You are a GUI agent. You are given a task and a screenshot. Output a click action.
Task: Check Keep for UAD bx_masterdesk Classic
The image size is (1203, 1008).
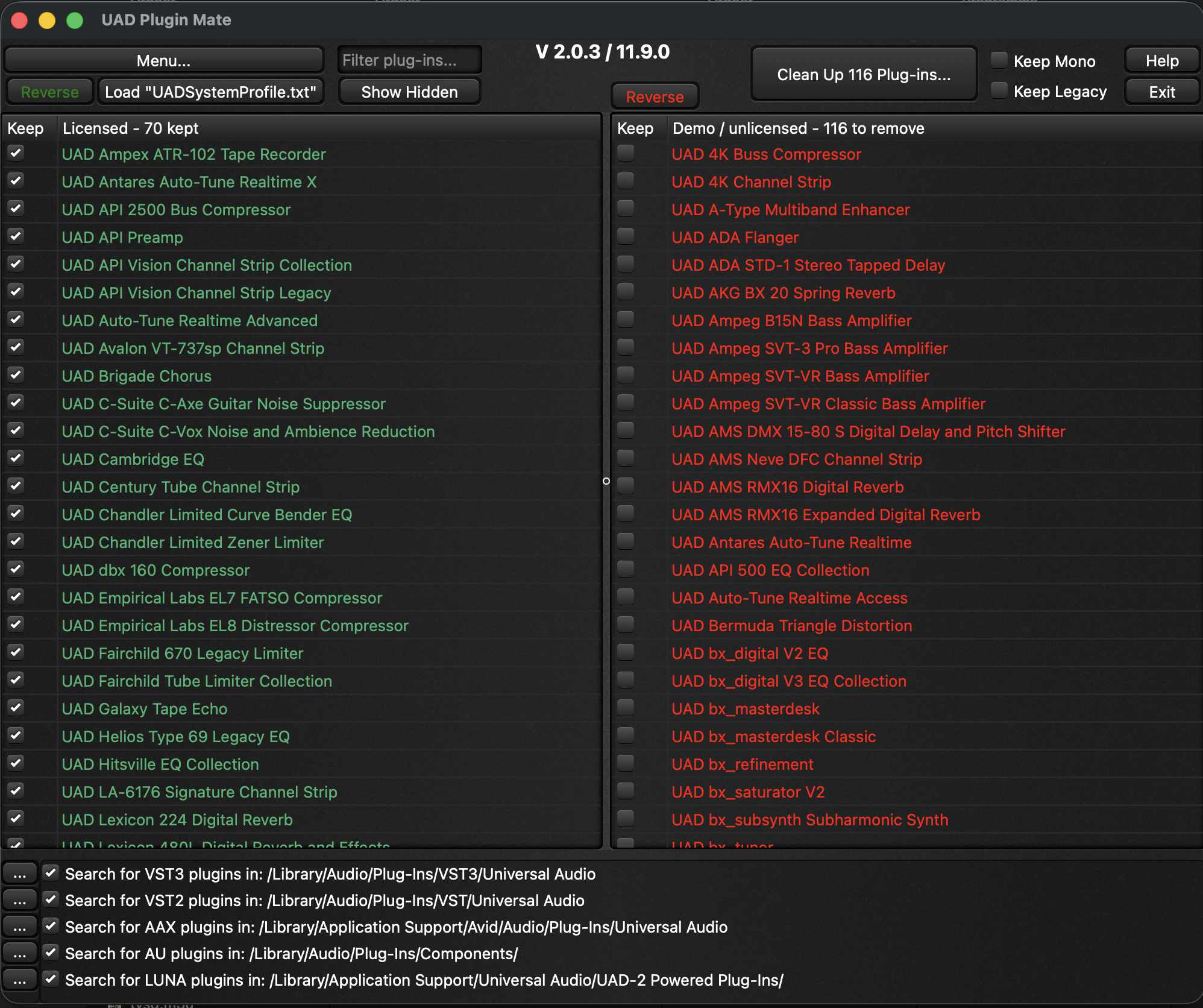click(x=626, y=736)
